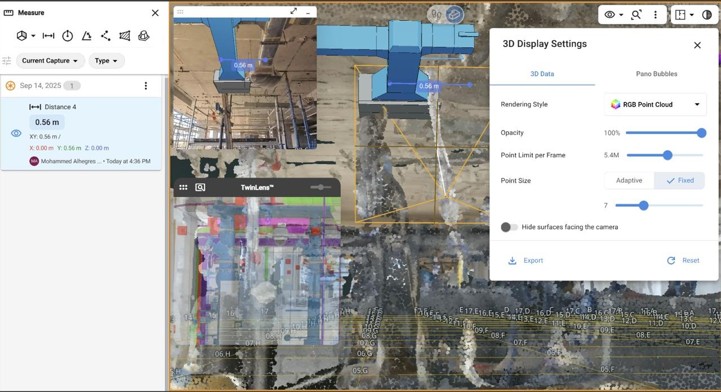Select the hatched area measurement tool

[125, 36]
